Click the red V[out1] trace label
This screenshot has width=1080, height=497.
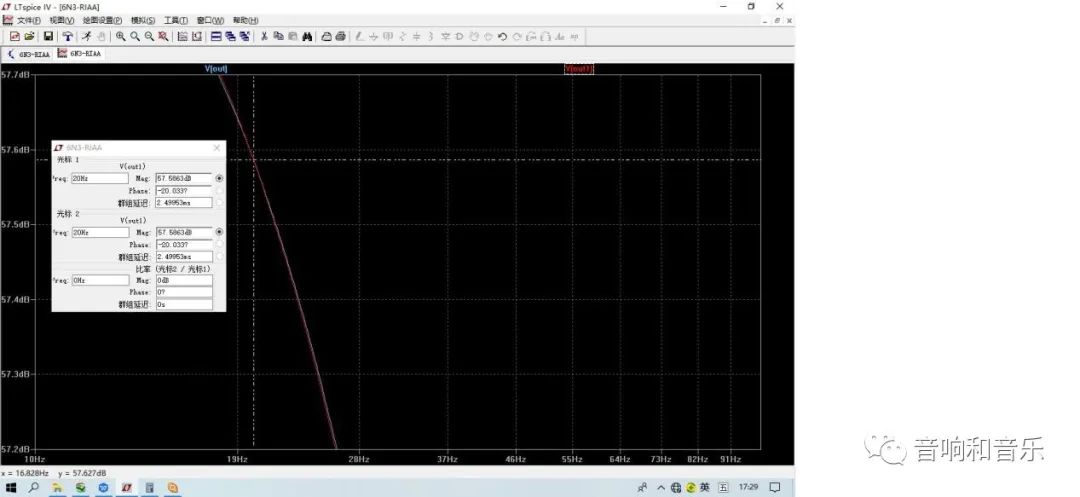coord(579,69)
